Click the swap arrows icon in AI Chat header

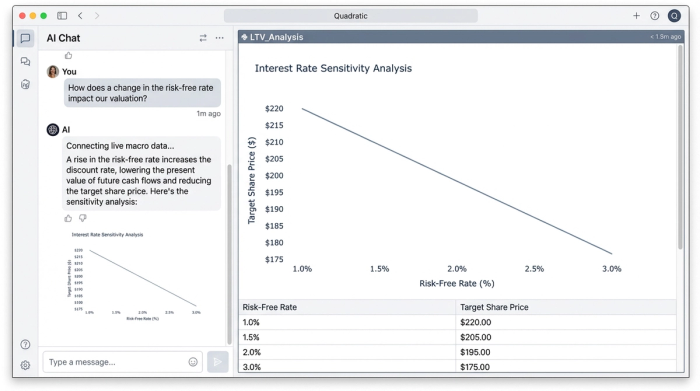click(x=203, y=38)
